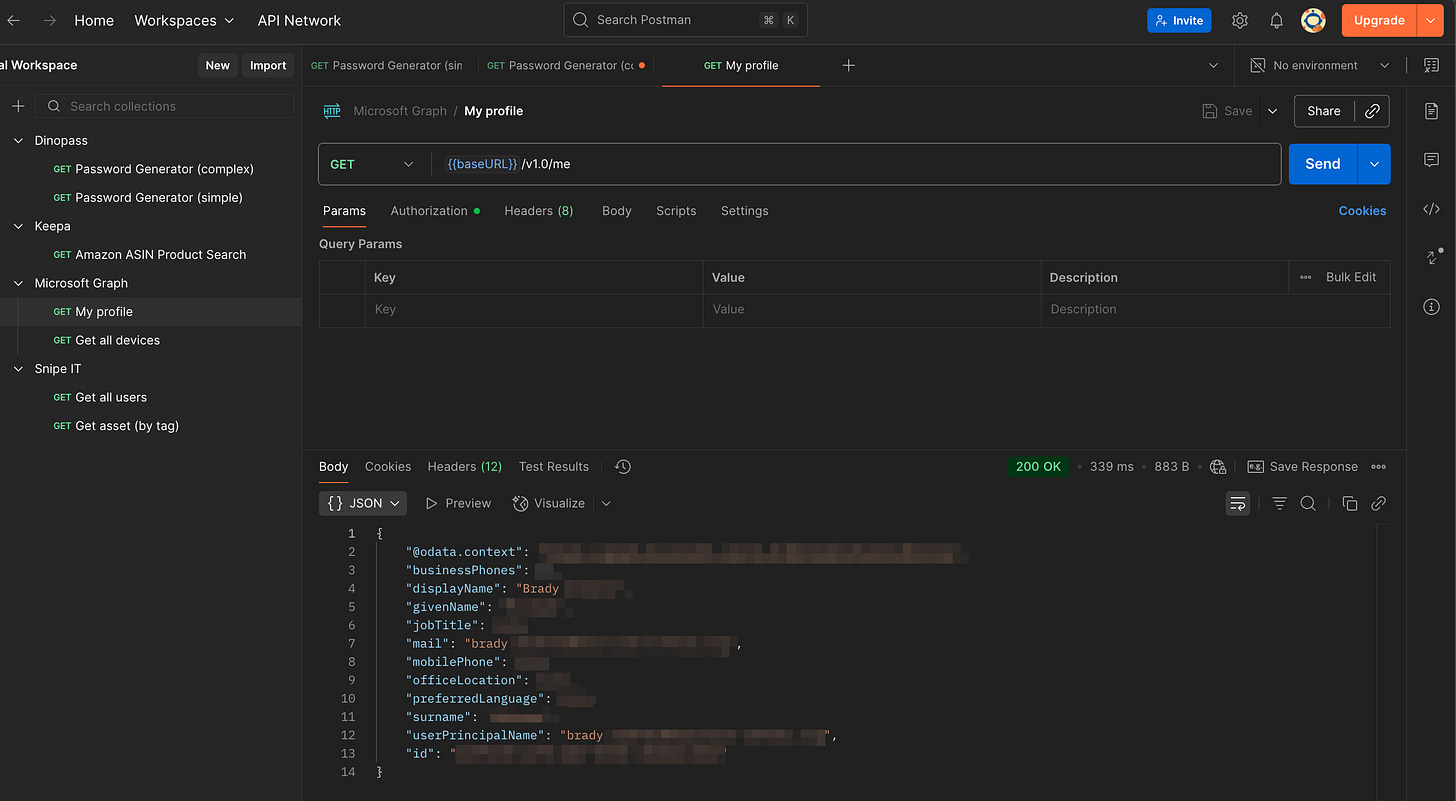The image size is (1456, 801).
Task: Click the Save Response button
Action: coord(1303,467)
